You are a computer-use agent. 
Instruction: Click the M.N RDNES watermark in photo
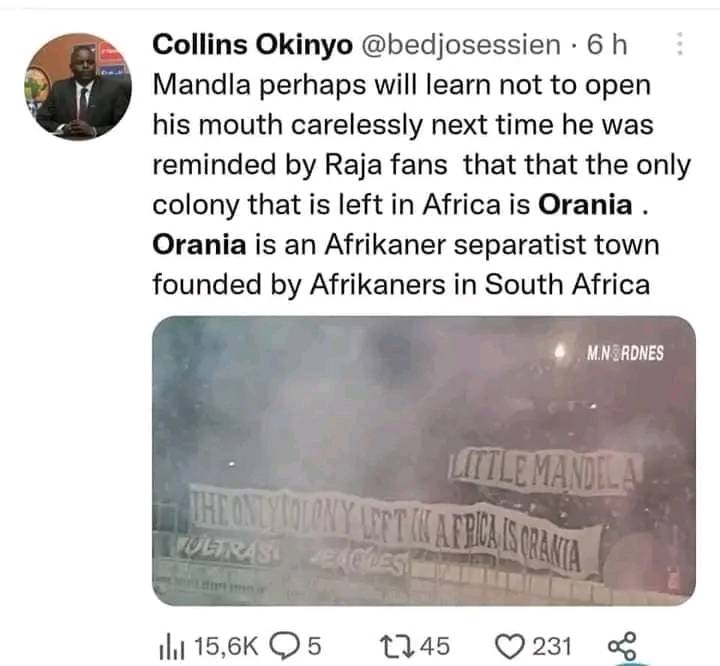[x=628, y=352]
